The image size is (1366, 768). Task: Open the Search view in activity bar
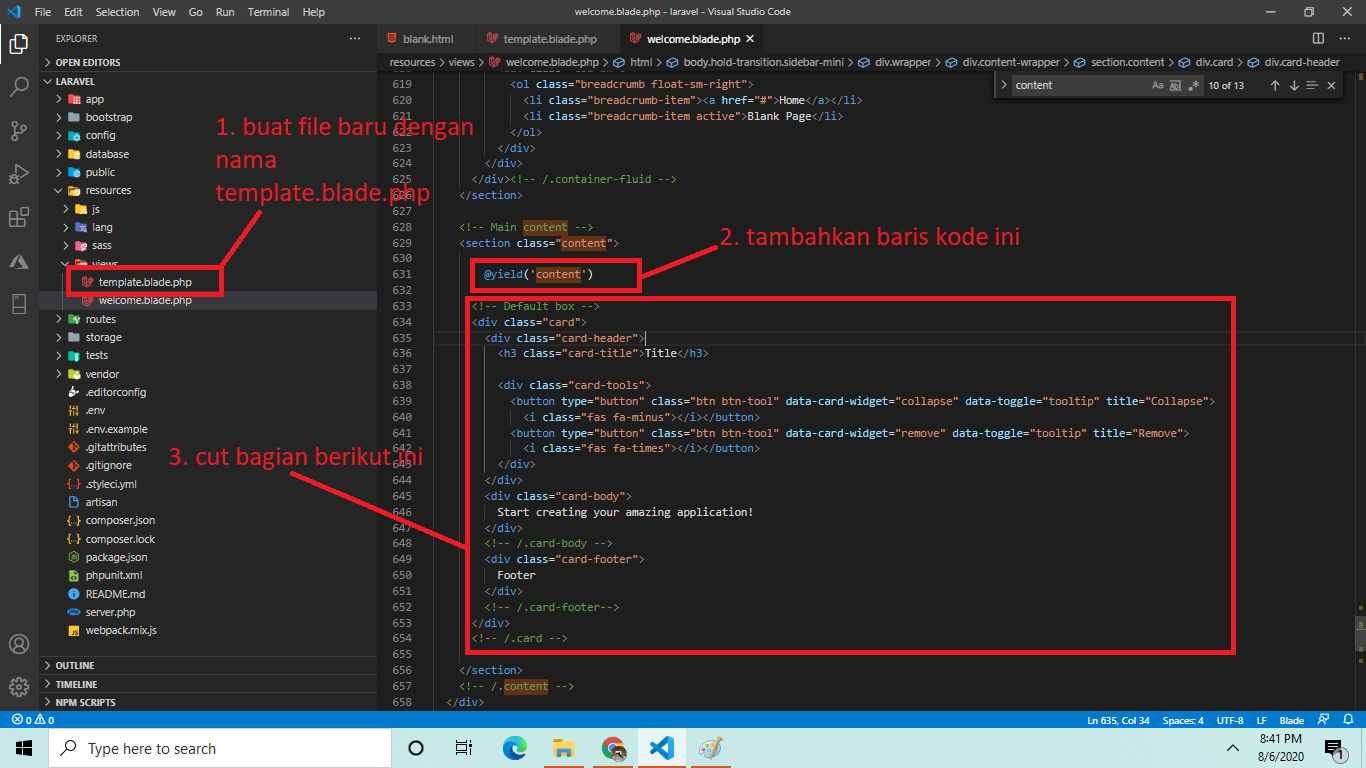point(19,87)
